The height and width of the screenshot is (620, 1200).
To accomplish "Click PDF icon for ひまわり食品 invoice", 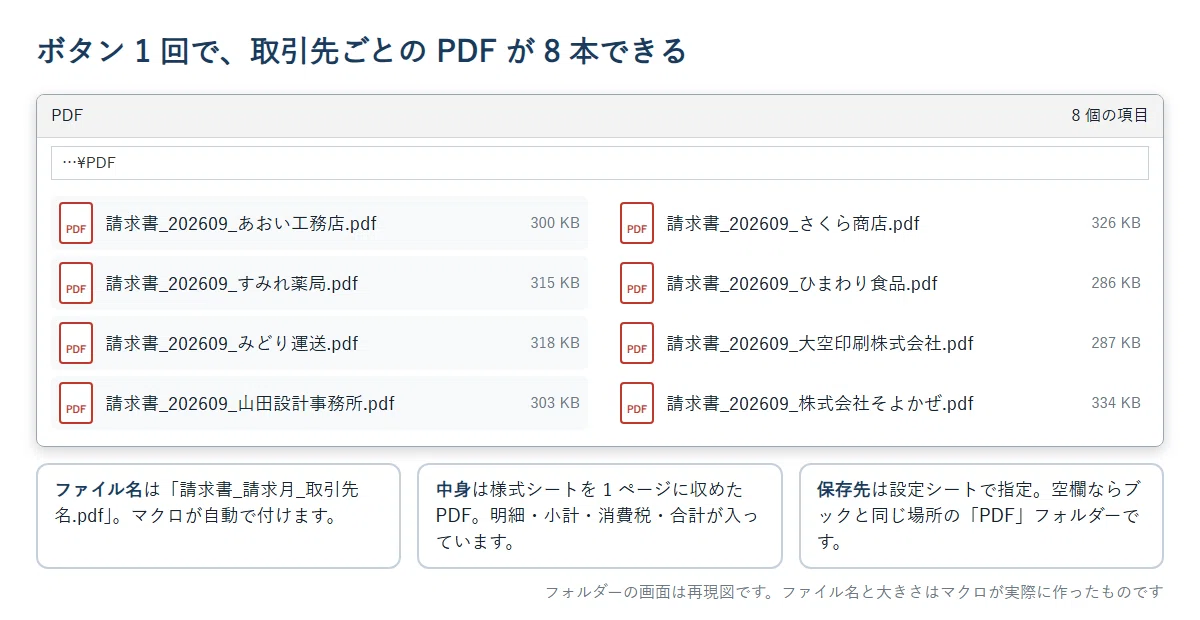I will (x=637, y=283).
